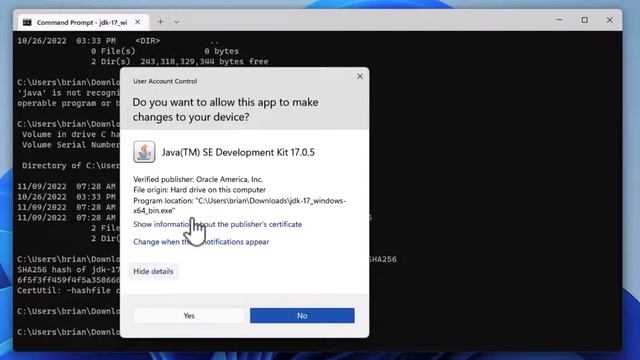Click the User Account Control title text
Screen dimensions: 640x360
(165, 81)
